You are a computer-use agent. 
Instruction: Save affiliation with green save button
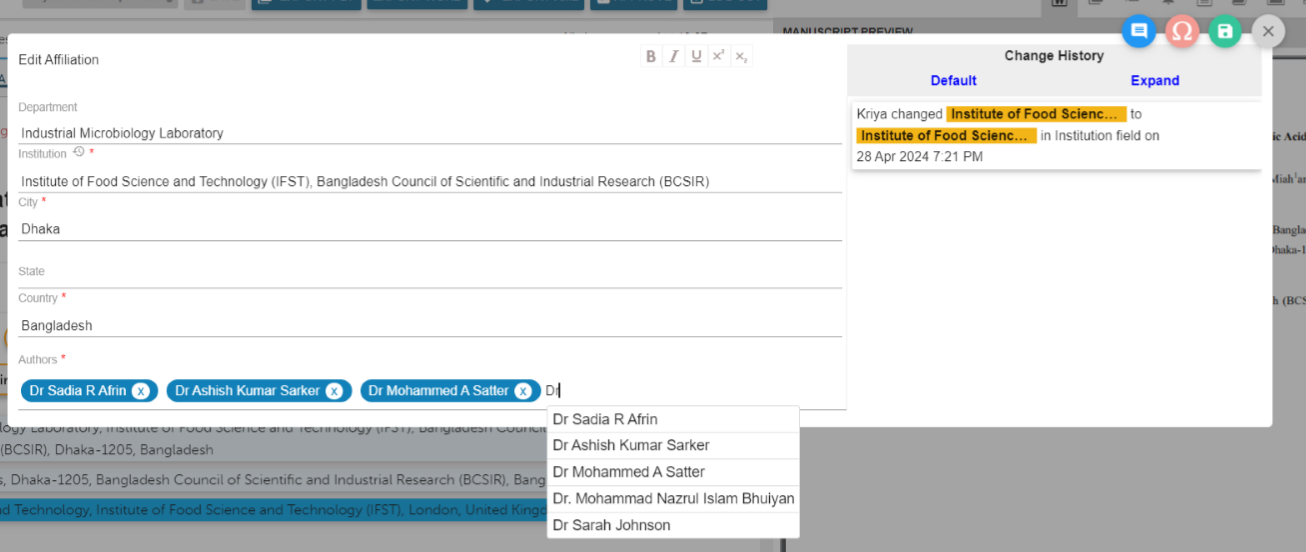click(x=1225, y=31)
